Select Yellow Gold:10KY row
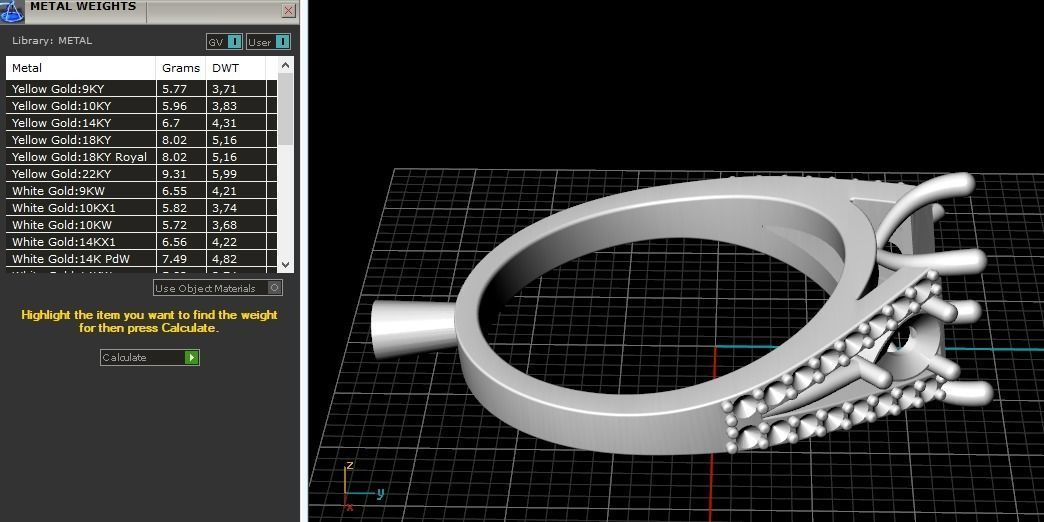The height and width of the screenshot is (522, 1044). 141,106
